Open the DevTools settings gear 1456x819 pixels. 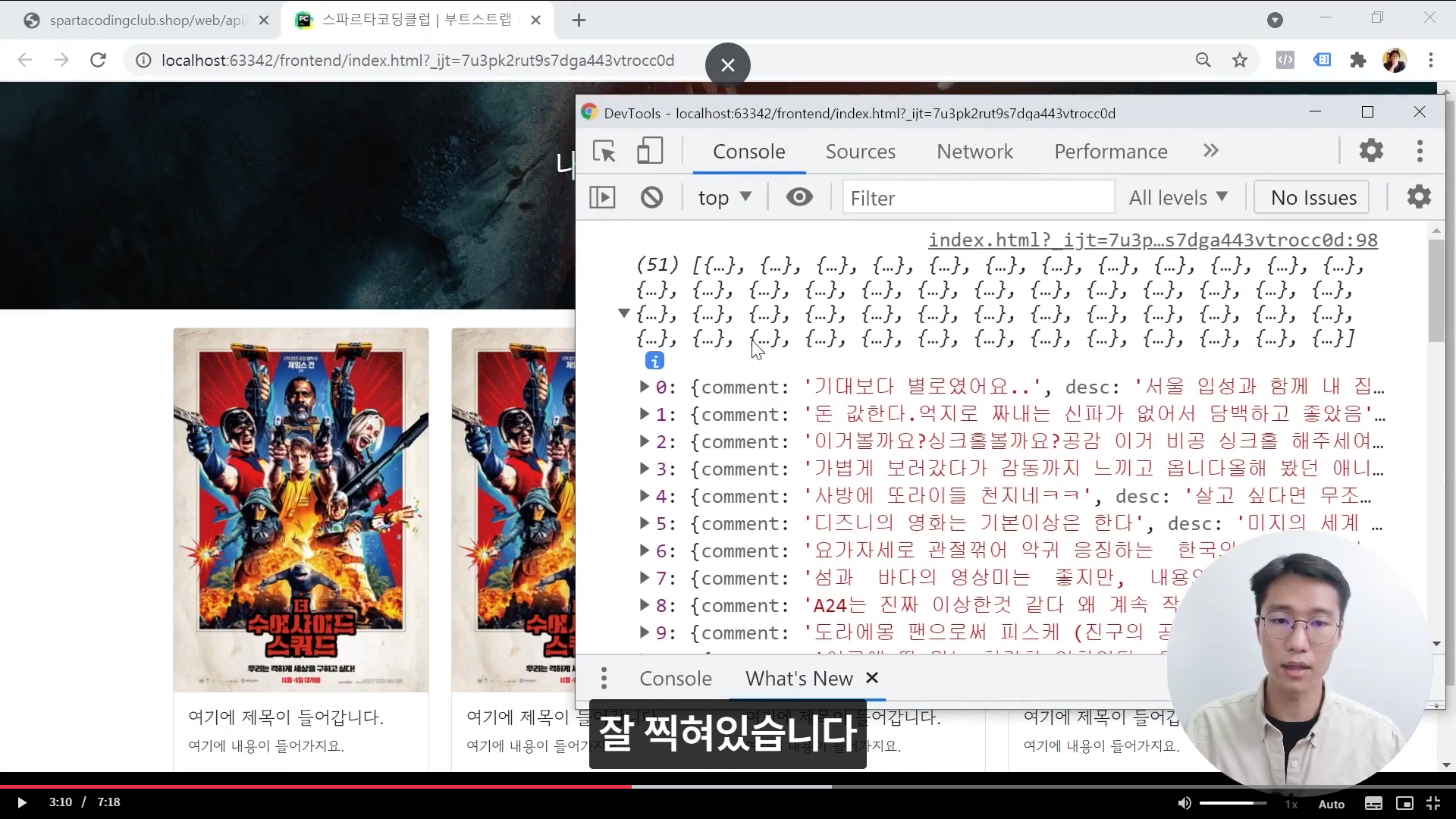point(1371,151)
